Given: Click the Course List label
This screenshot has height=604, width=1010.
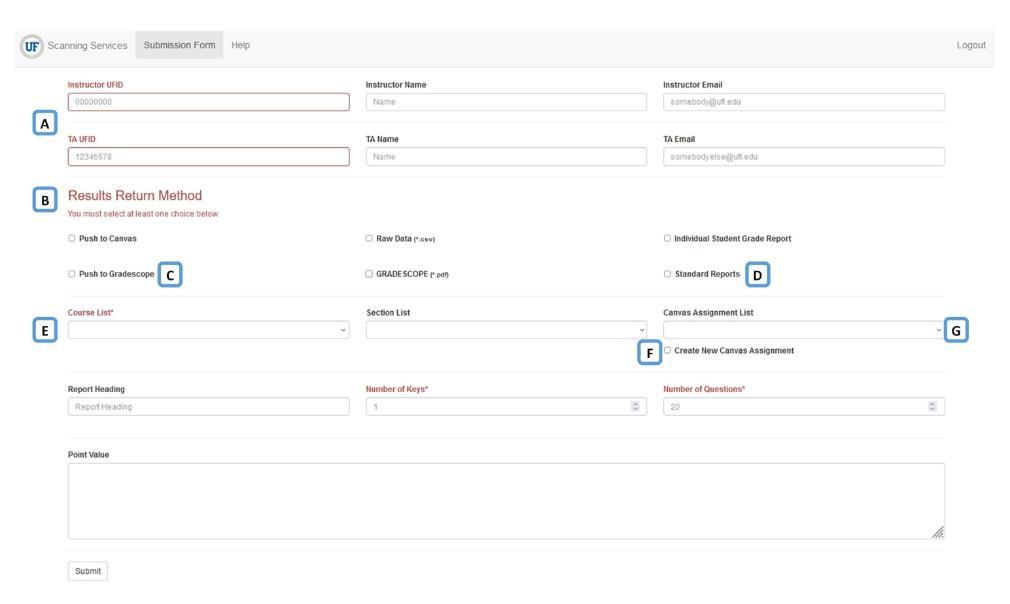Looking at the screenshot, I should pos(90,312).
